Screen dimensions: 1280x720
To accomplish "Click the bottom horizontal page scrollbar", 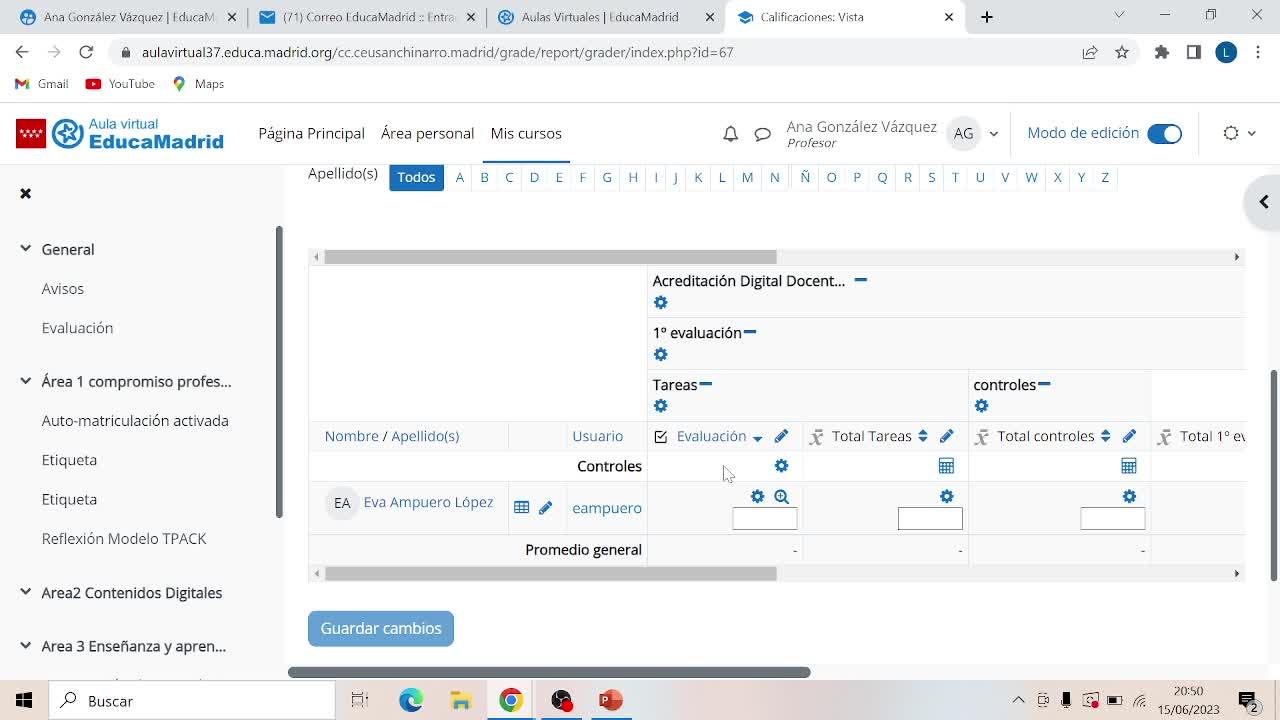I will click(549, 672).
